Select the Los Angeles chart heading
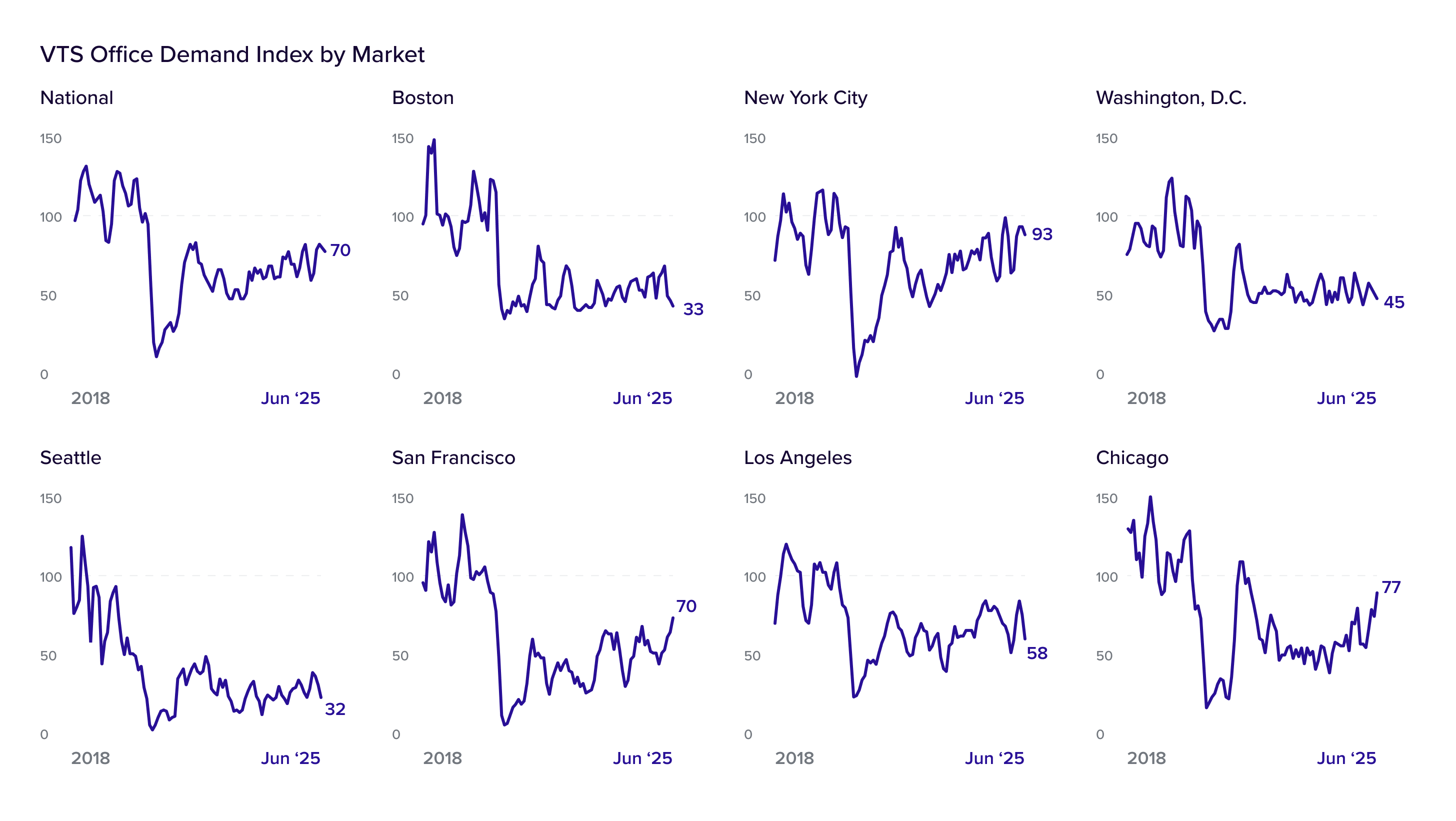 798,458
